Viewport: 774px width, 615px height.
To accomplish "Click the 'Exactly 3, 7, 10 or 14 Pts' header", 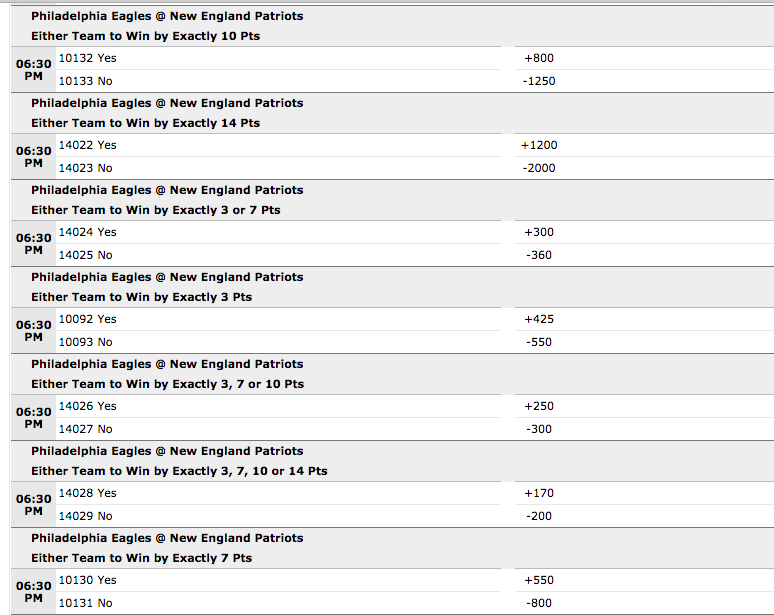I will [x=179, y=471].
